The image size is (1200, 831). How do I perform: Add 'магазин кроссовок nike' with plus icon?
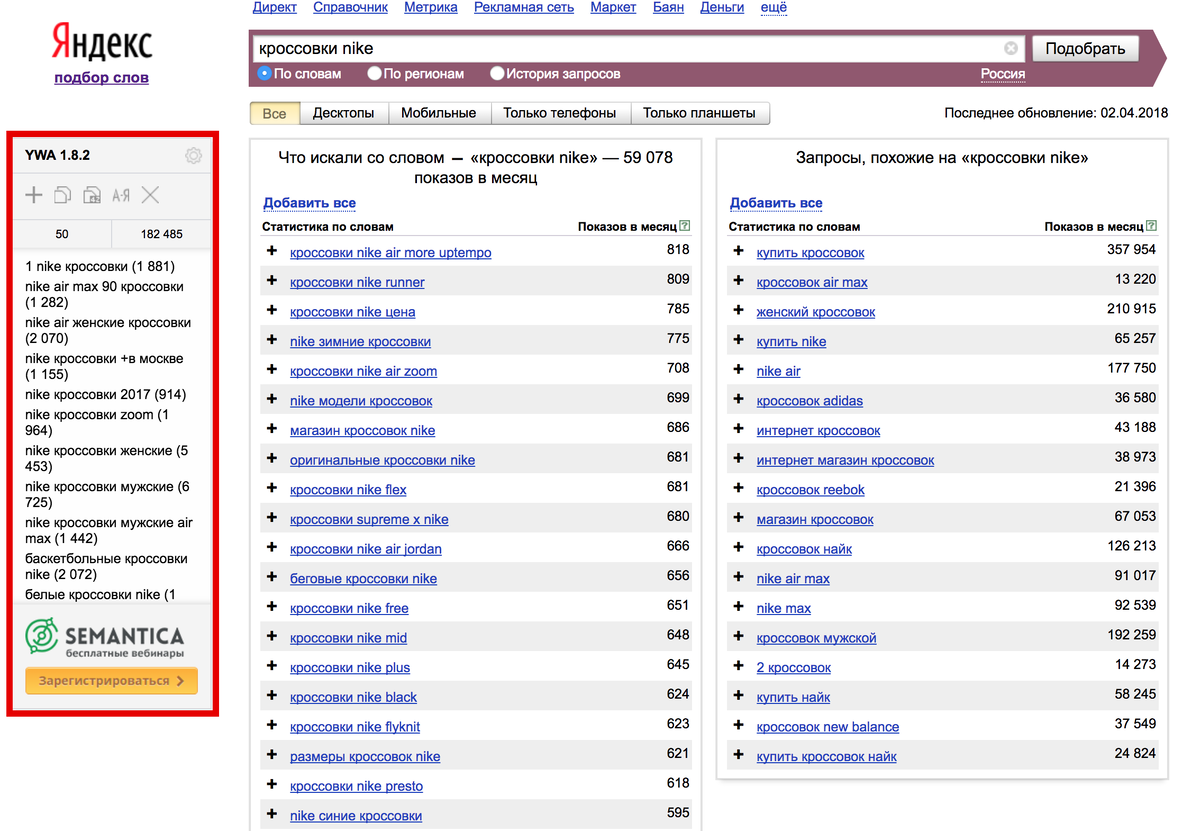pyautogui.click(x=271, y=429)
